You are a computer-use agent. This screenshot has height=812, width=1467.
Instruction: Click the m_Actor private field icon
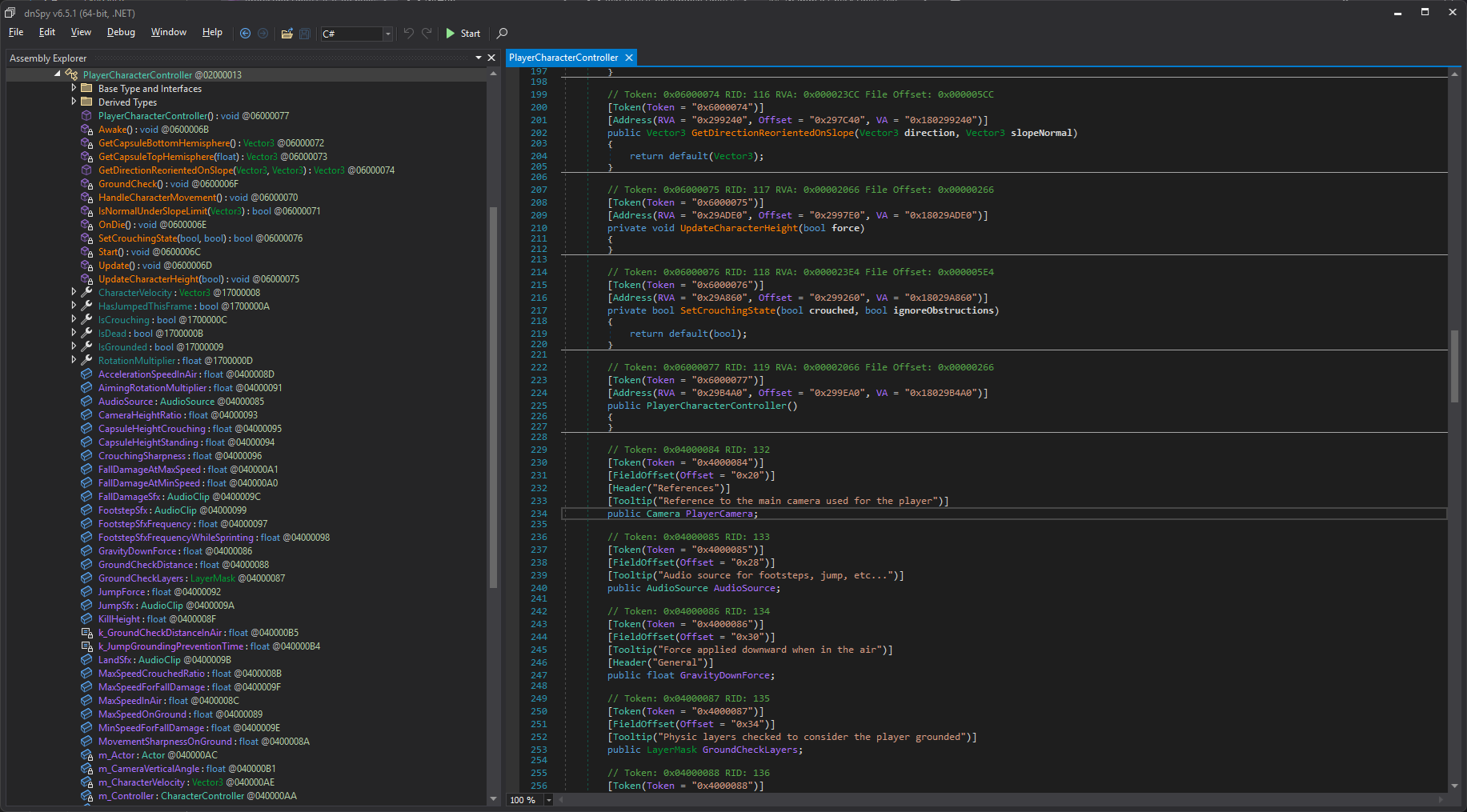click(86, 755)
